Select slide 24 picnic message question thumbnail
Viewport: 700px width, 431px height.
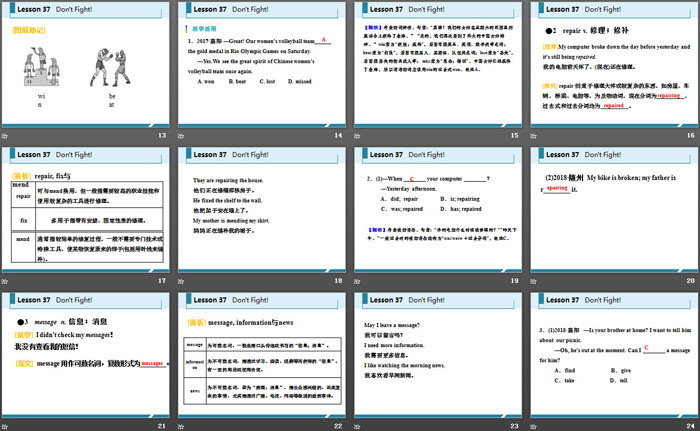coord(614,355)
